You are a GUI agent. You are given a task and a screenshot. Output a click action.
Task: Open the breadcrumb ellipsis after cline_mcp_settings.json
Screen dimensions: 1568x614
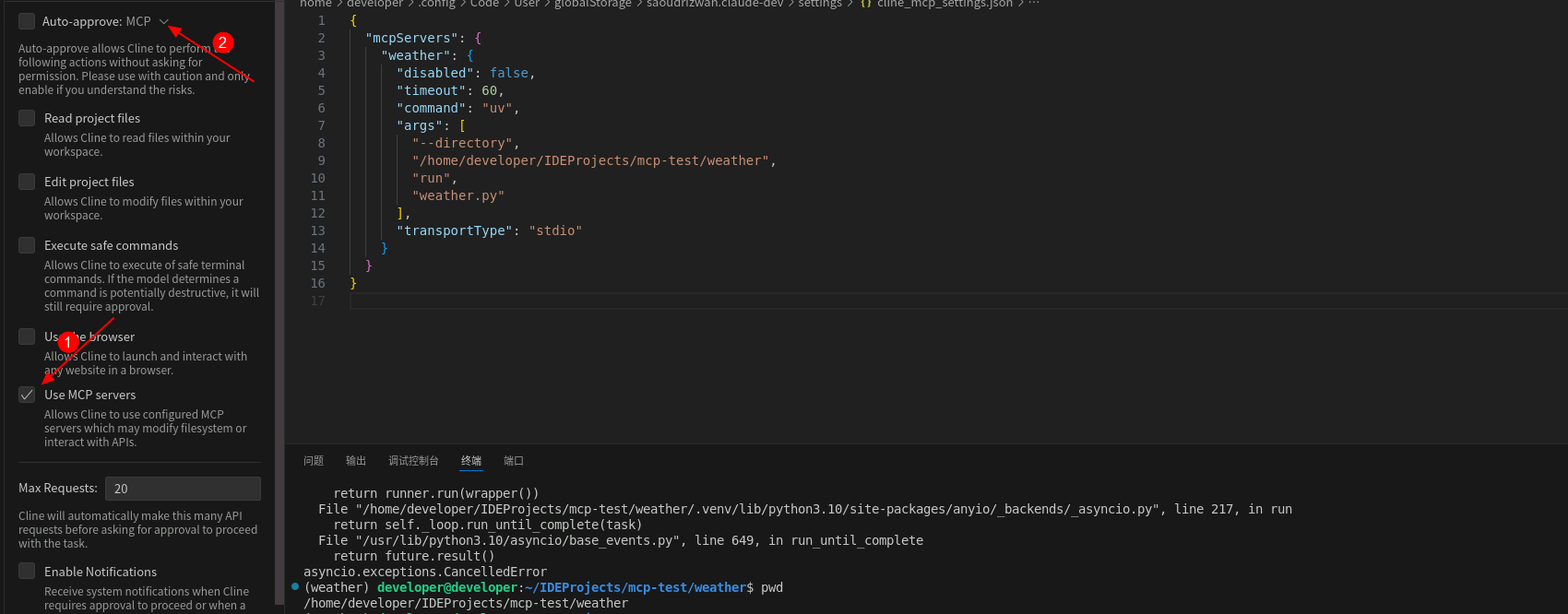click(1034, 4)
